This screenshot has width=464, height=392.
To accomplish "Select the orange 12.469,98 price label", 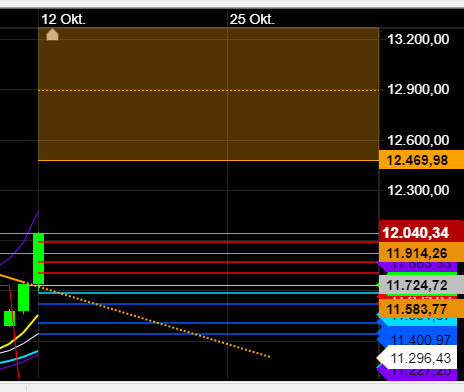I will coord(421,160).
